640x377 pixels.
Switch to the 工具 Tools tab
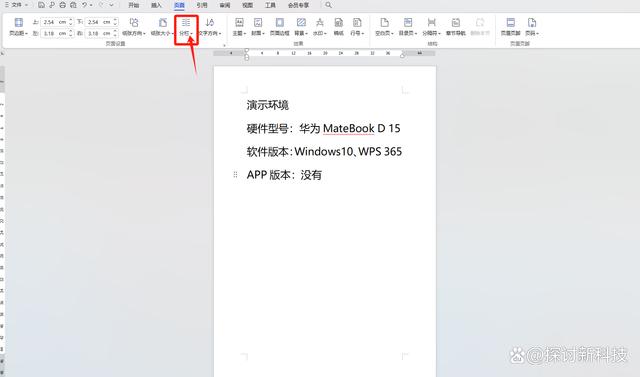(270, 5)
